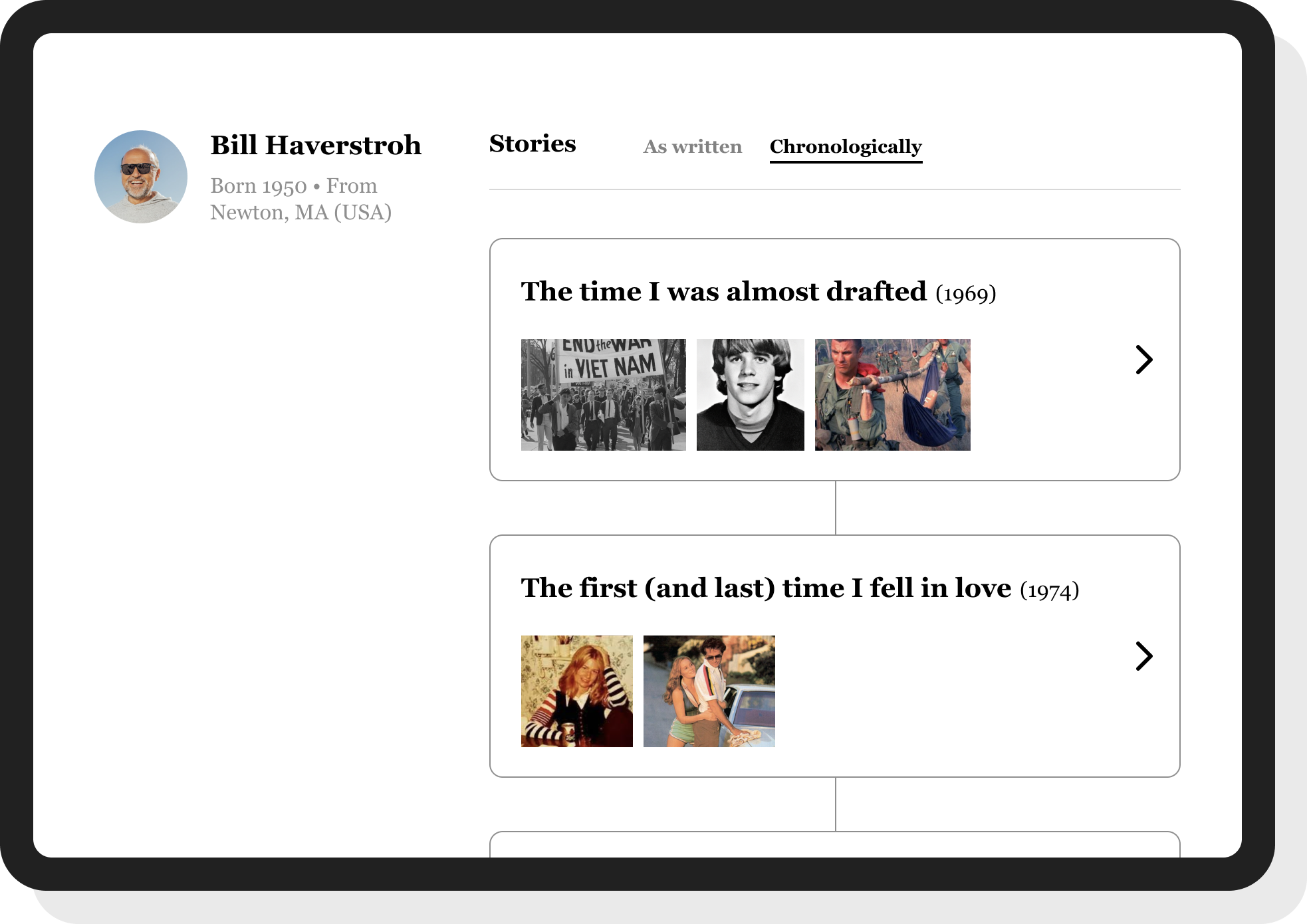Image resolution: width=1307 pixels, height=924 pixels.
Task: Click the (1974) year label
Action: (1050, 590)
